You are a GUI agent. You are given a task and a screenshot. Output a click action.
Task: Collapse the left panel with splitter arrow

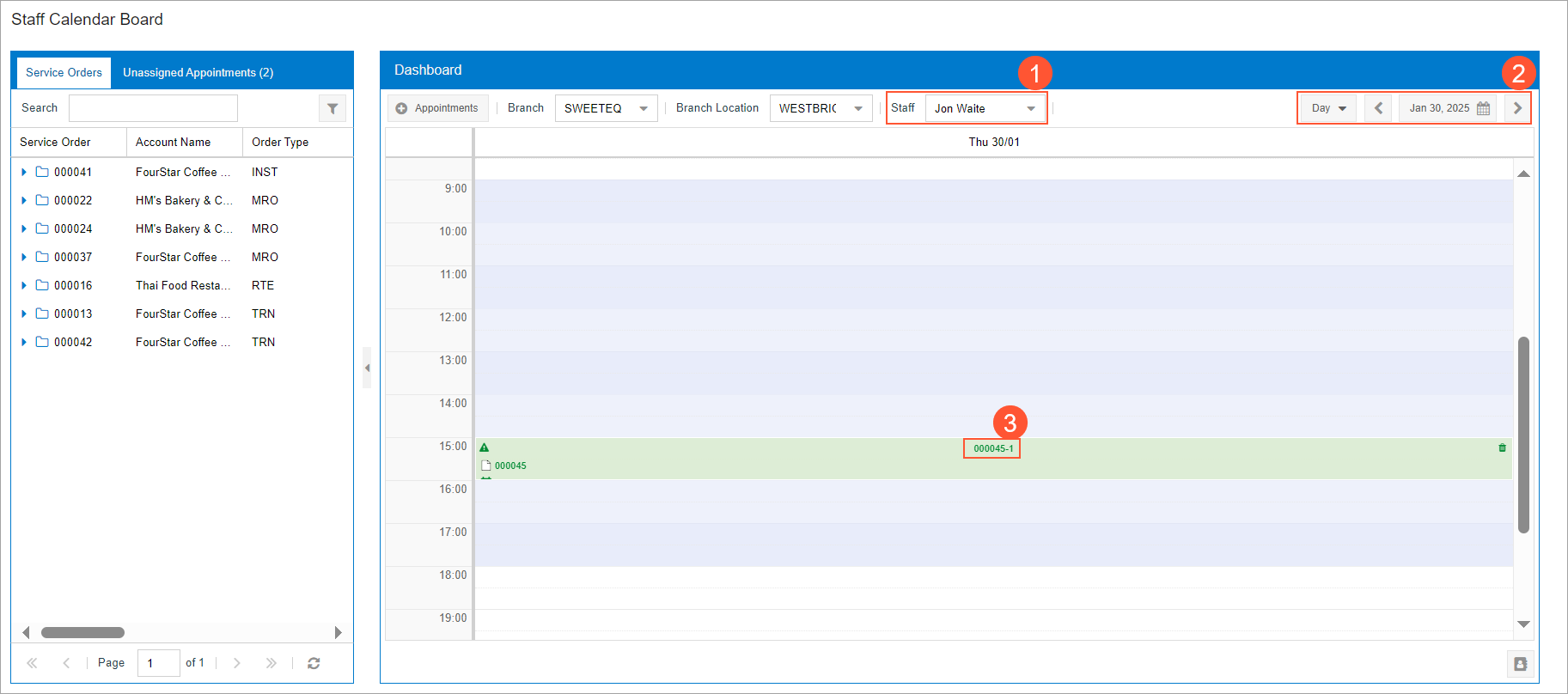367,368
